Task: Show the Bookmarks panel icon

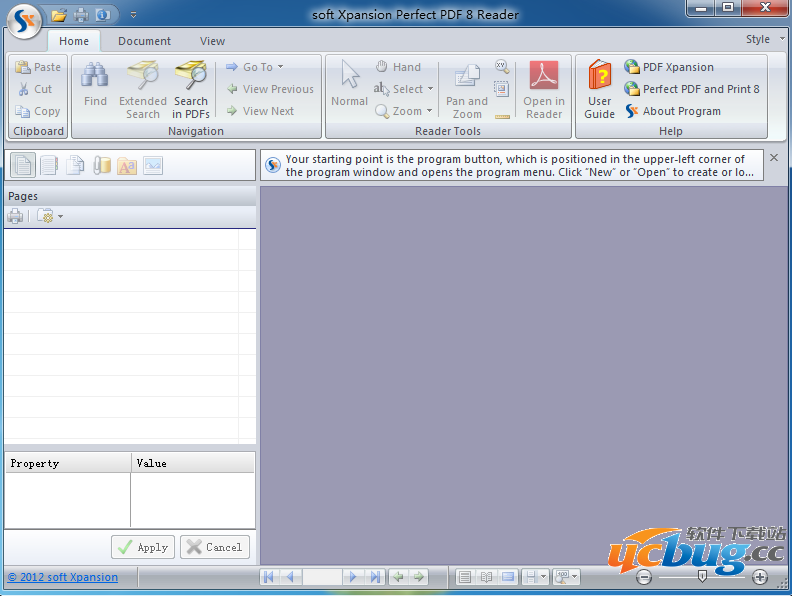Action: point(49,165)
